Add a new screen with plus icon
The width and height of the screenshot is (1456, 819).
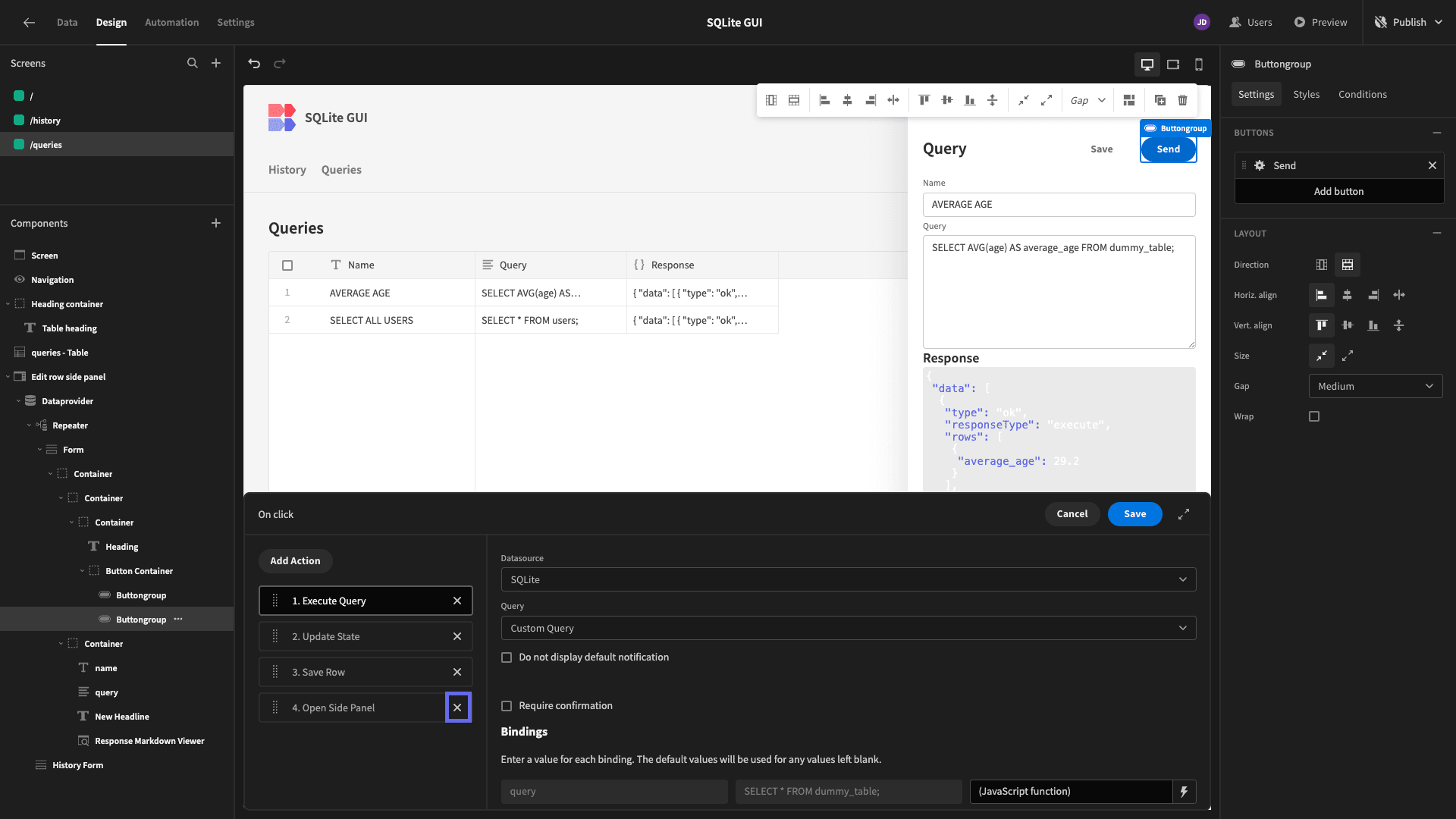coord(216,63)
